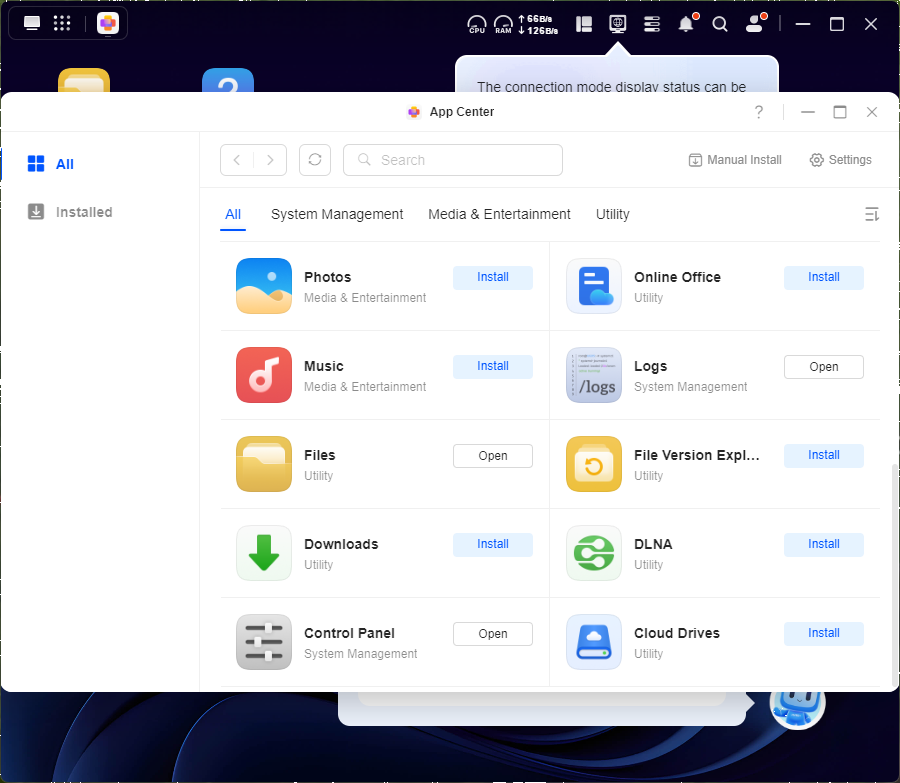Open the sort options icon
The height and width of the screenshot is (783, 900).
[871, 214]
